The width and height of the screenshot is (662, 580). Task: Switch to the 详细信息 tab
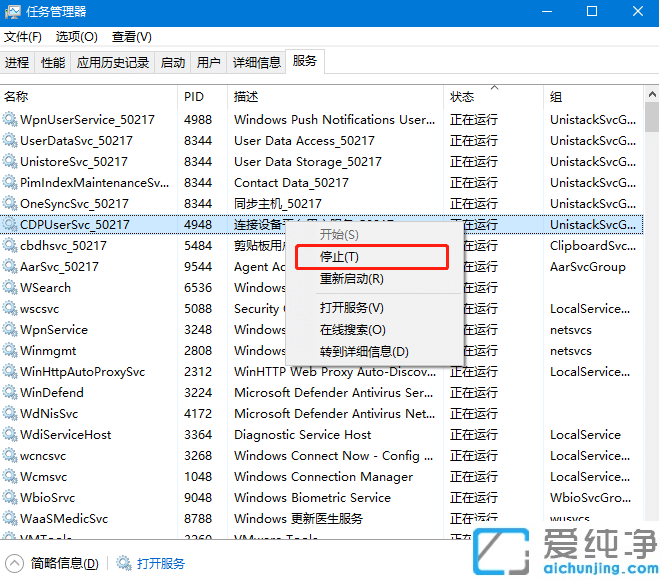point(257,62)
